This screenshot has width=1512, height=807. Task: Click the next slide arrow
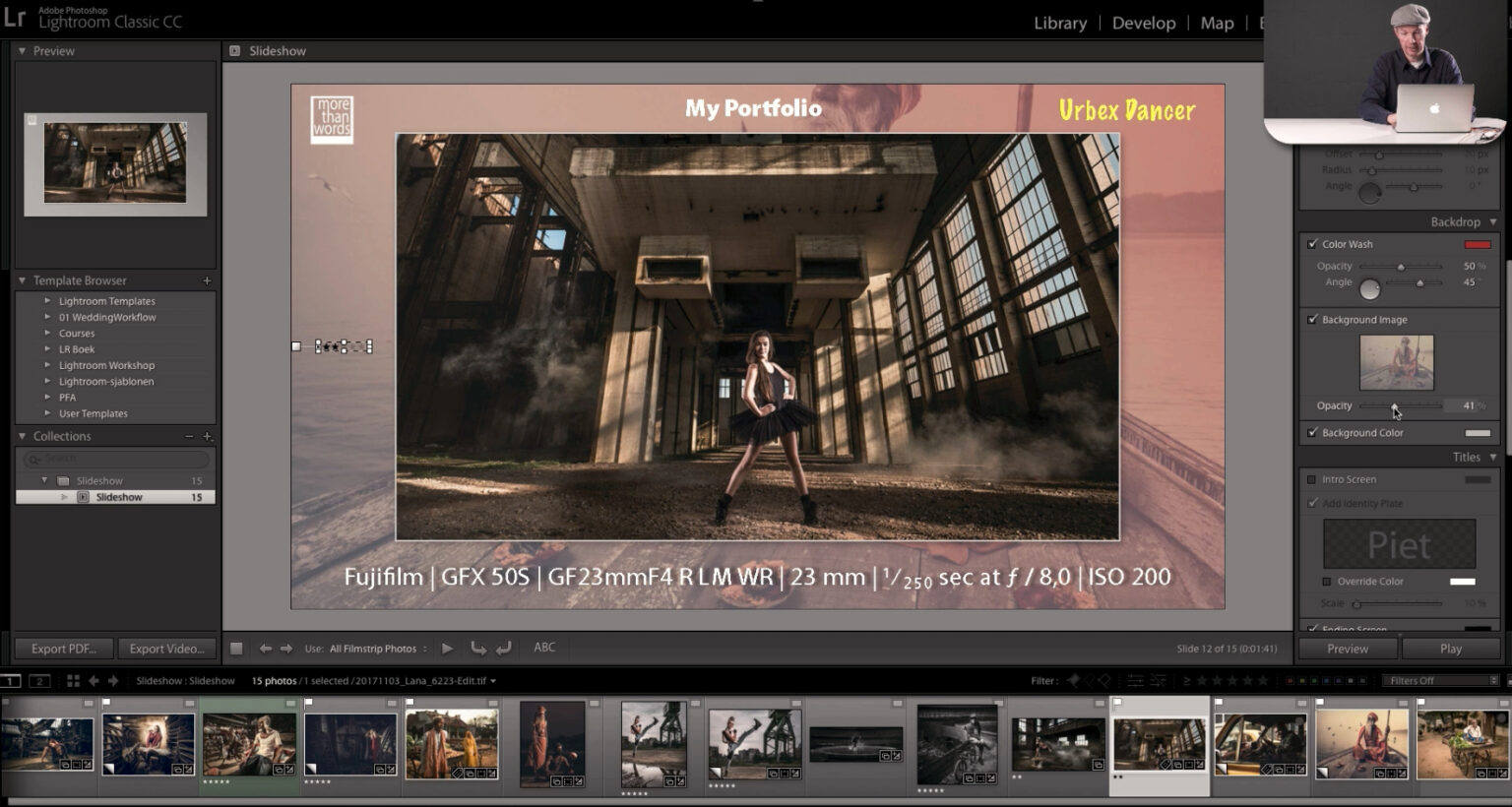tap(286, 648)
